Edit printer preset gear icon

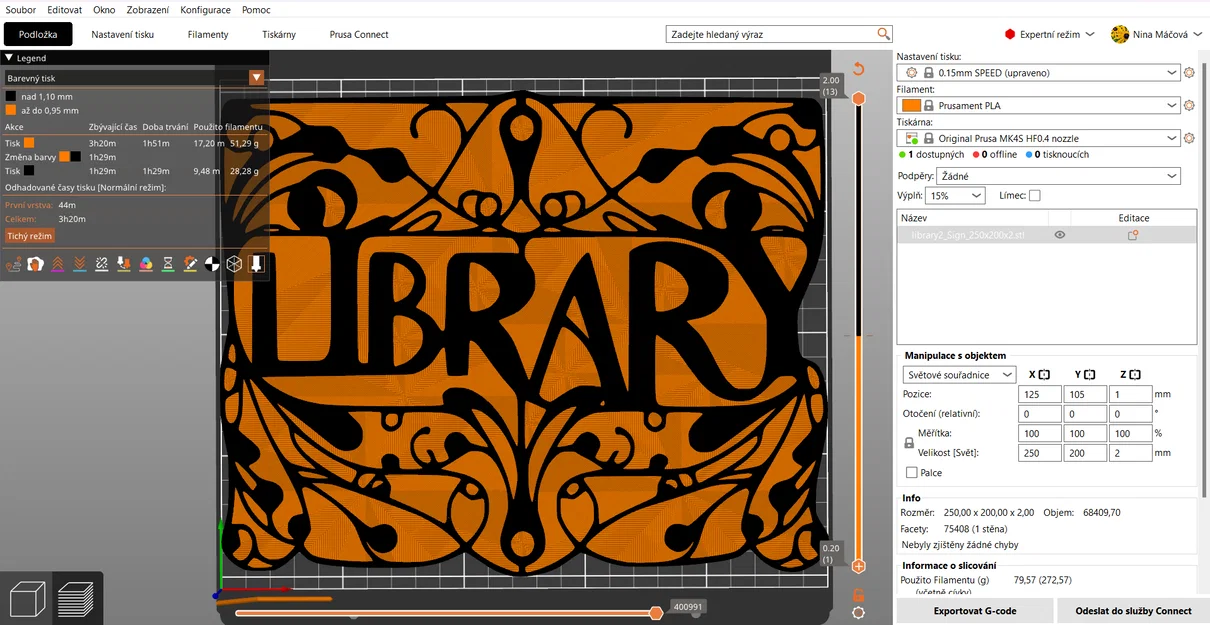pyautogui.click(x=1189, y=138)
